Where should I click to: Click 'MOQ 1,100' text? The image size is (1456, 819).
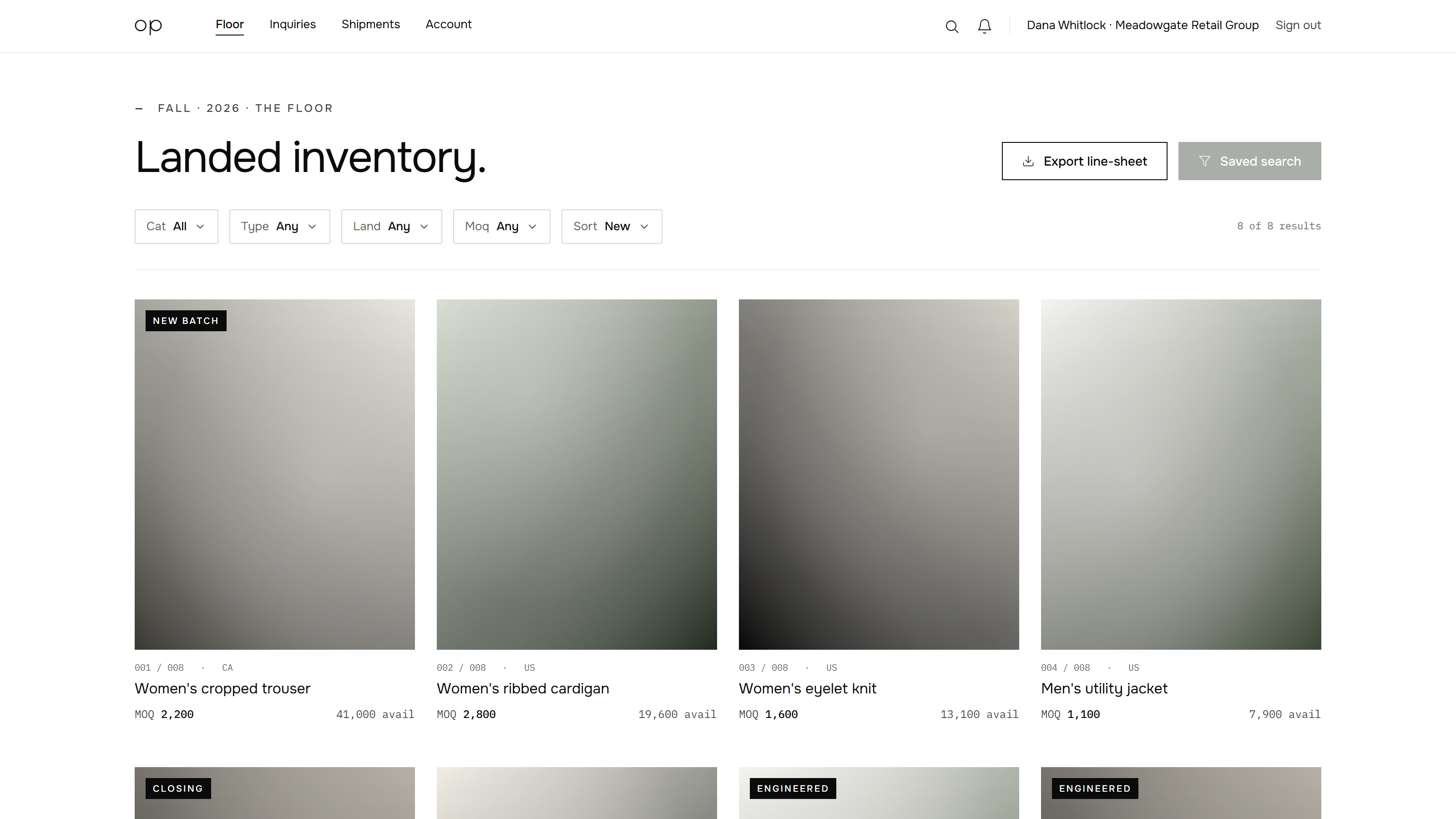1071,714
